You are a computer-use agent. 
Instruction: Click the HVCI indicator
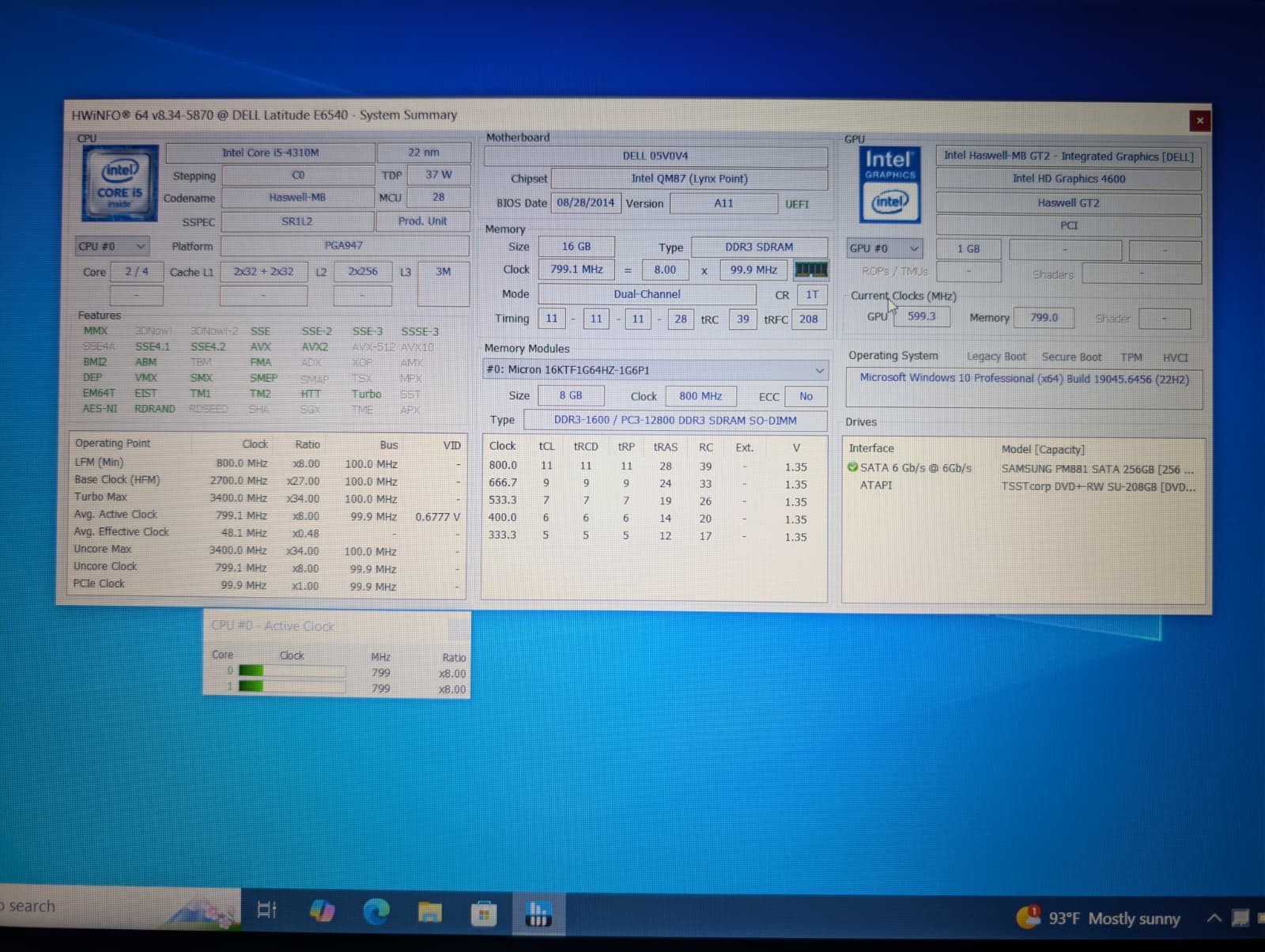click(1176, 357)
